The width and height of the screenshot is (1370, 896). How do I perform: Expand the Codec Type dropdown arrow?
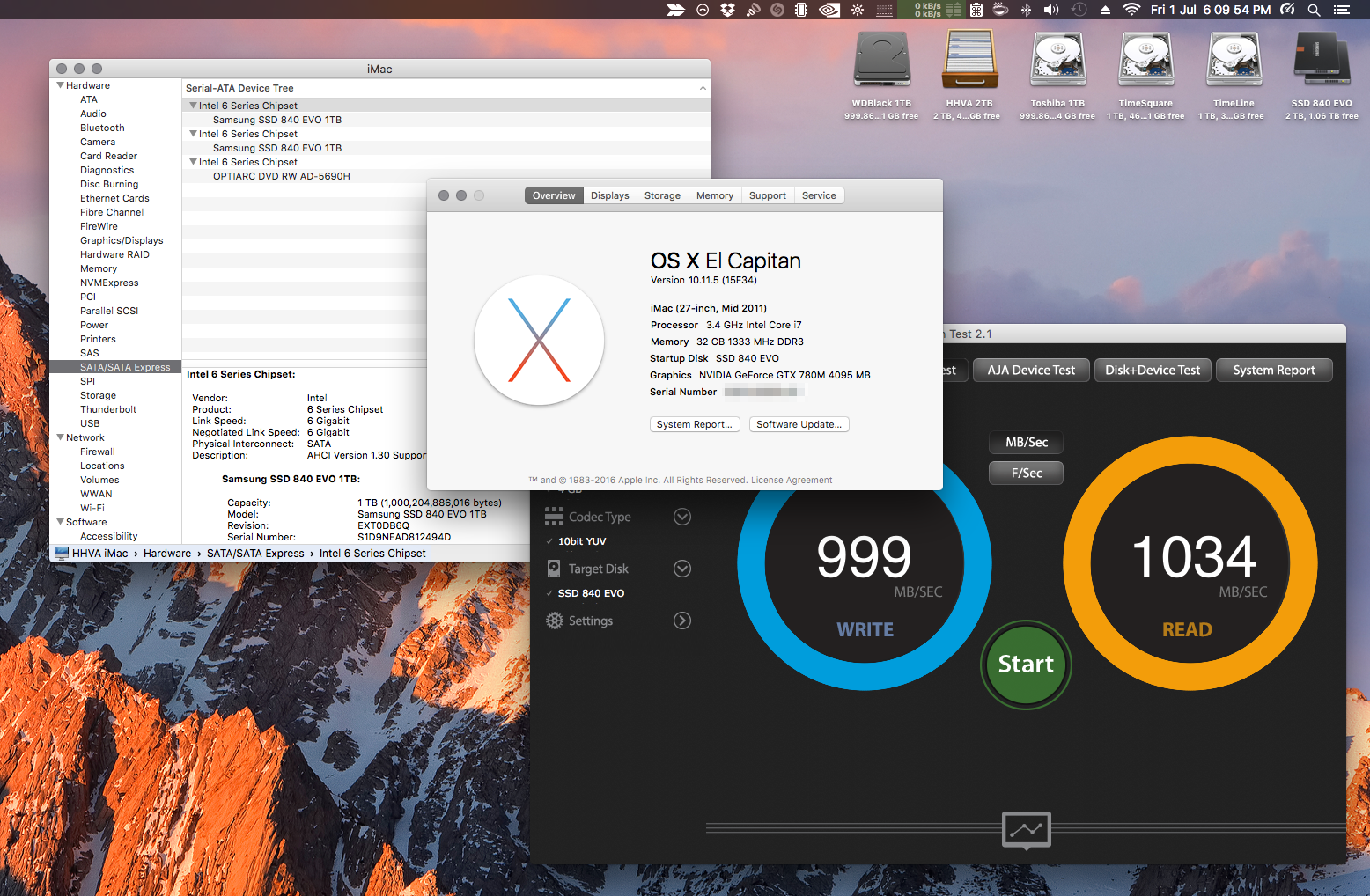point(681,517)
